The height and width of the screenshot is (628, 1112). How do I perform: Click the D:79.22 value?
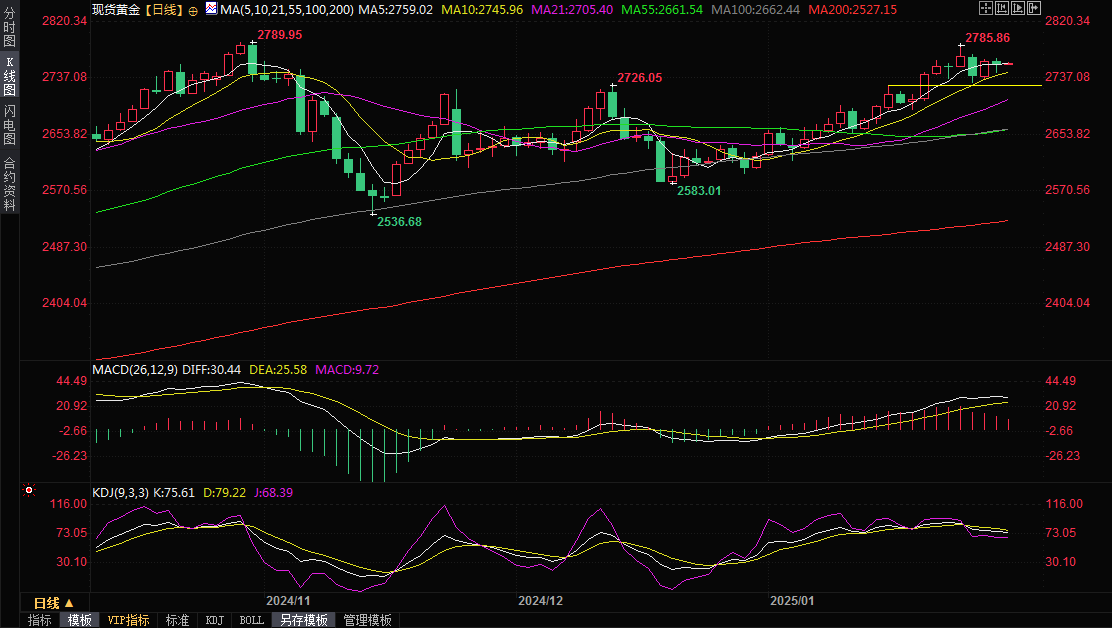[x=224, y=493]
